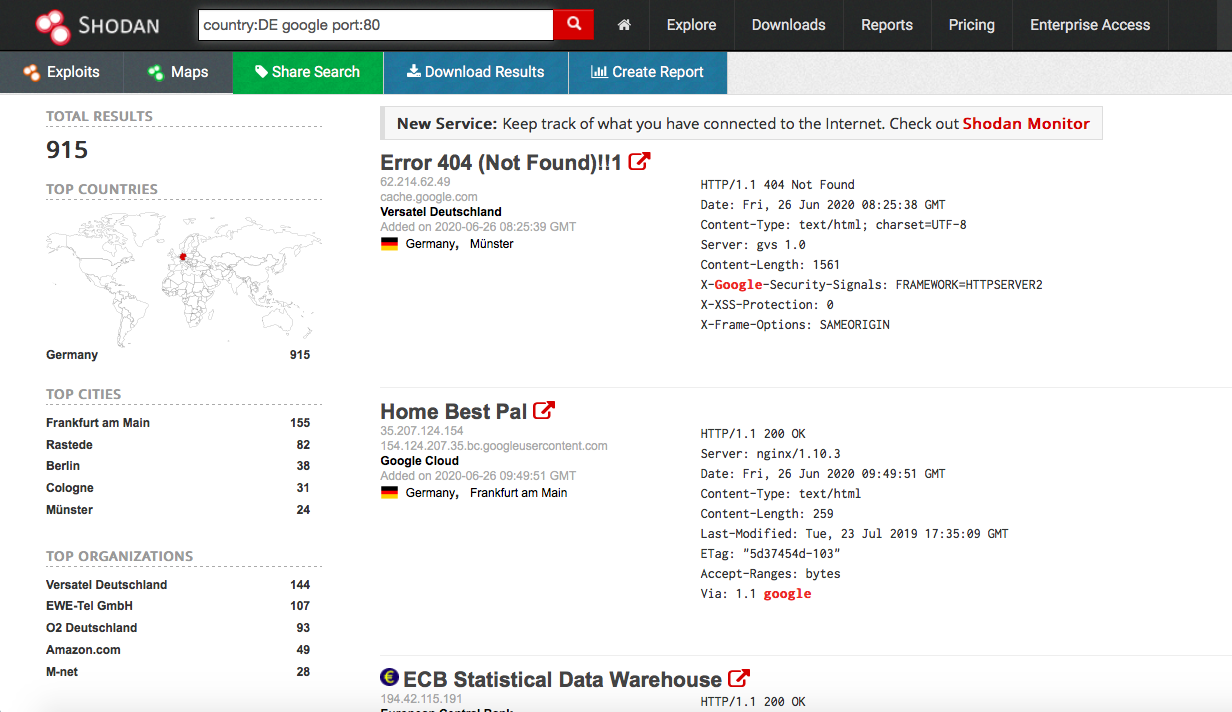1232x712 pixels.
Task: Click 'HTTP/1.1 404 Not Found' status line
Action: point(778,185)
